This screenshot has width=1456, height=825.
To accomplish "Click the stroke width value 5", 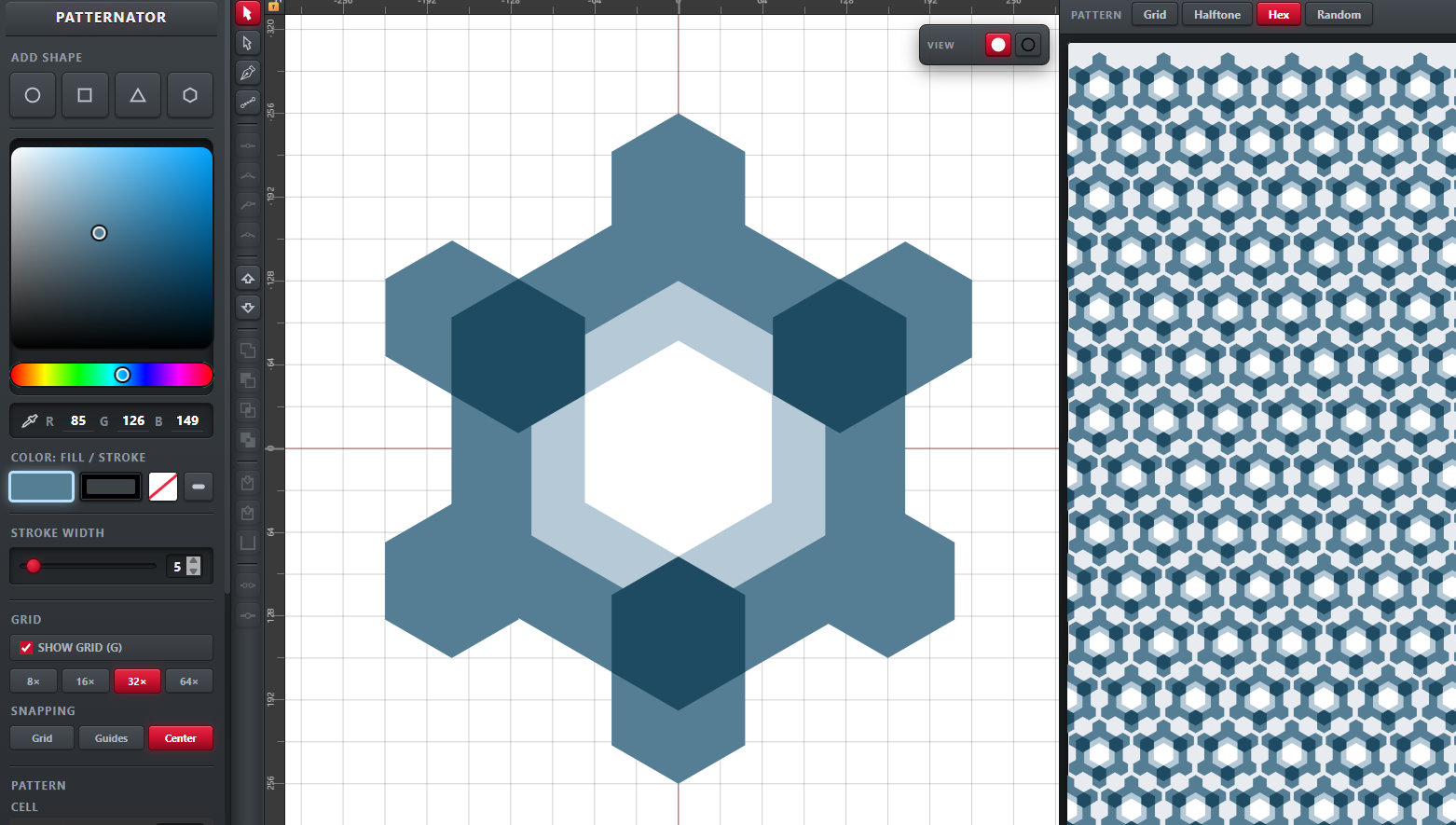I will [177, 566].
